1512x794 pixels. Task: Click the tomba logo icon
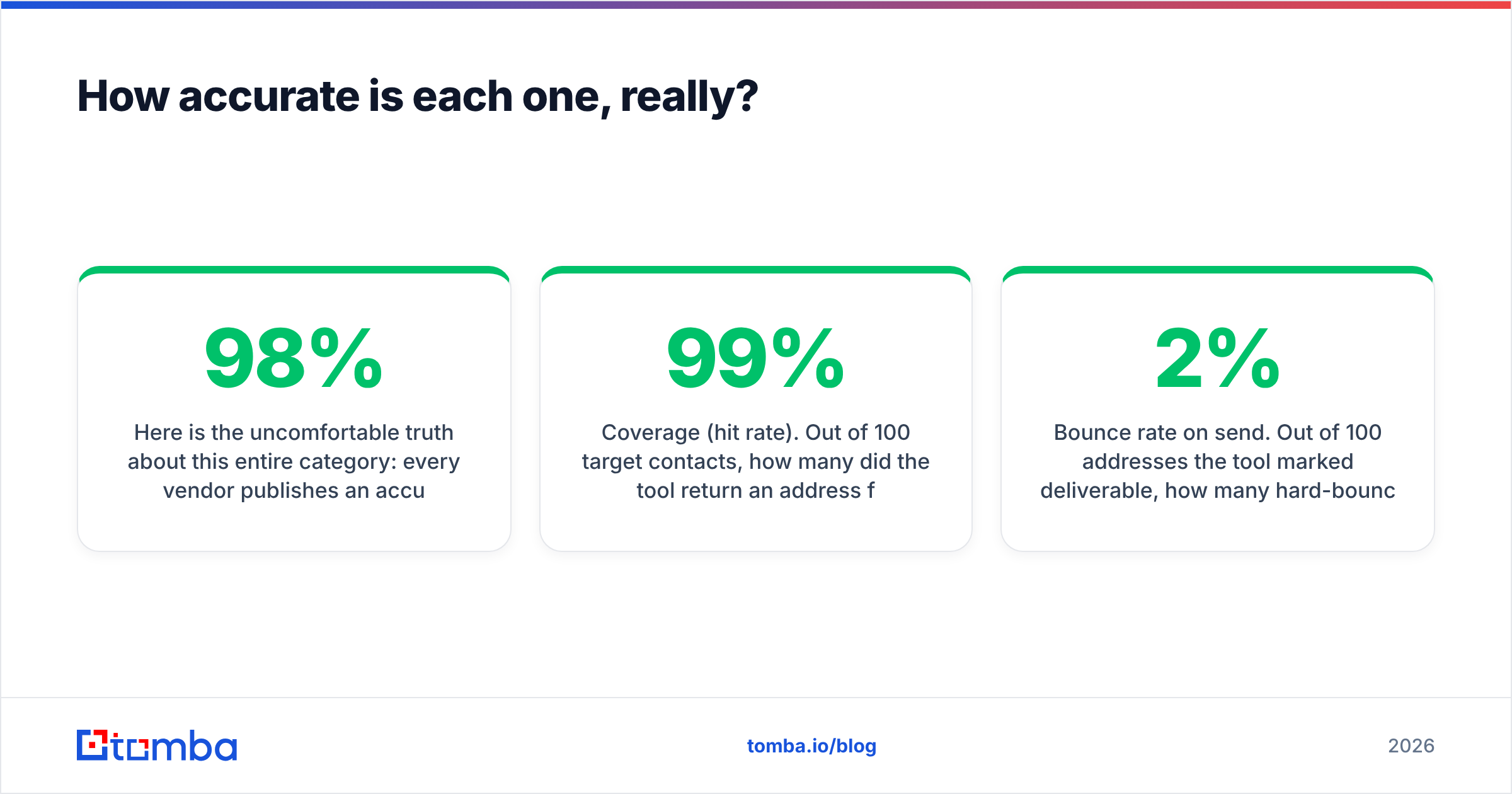(x=92, y=745)
